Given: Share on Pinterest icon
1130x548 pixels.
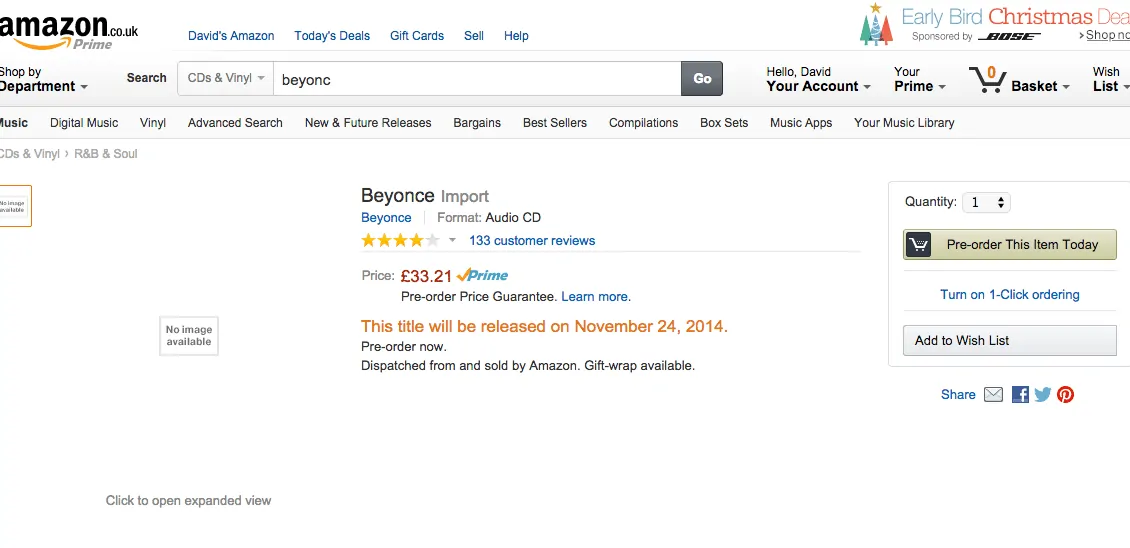Looking at the screenshot, I should (1066, 395).
